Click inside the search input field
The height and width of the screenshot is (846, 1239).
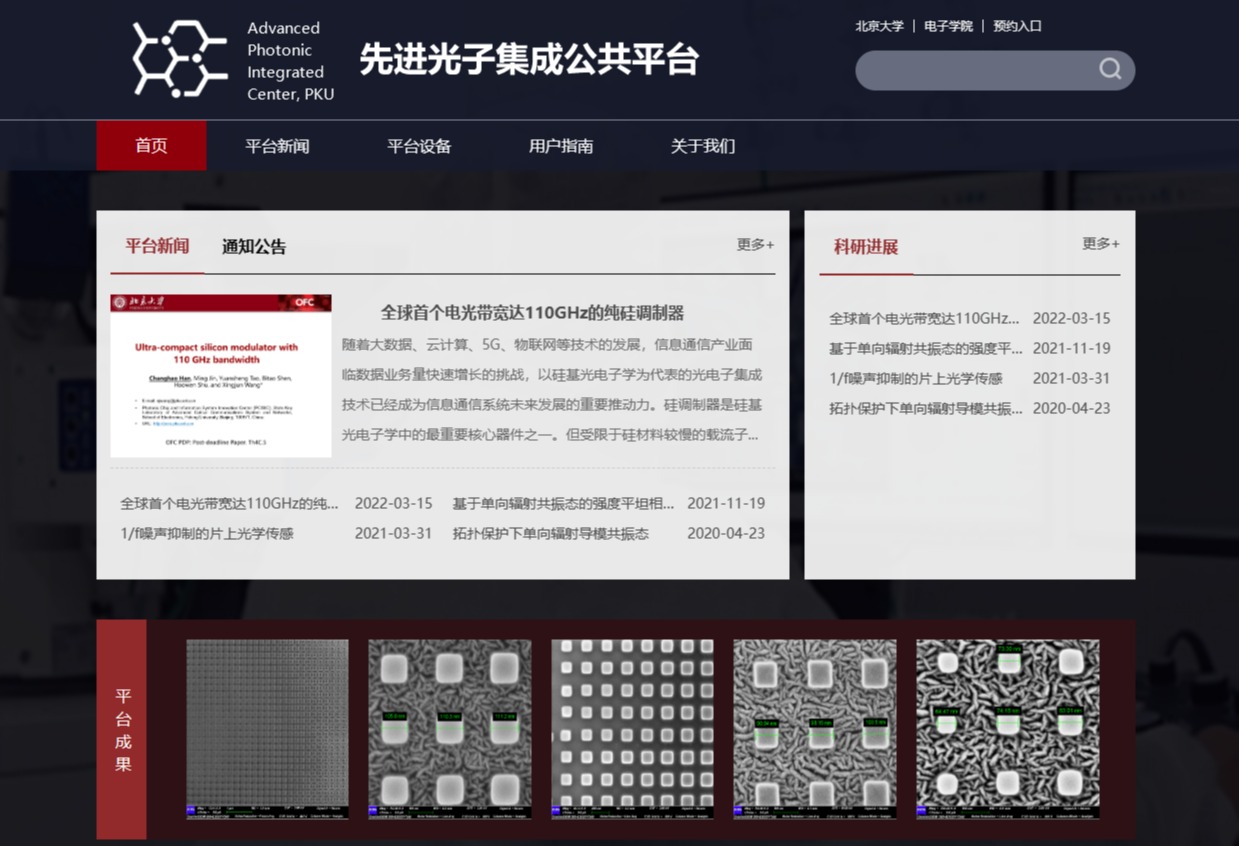click(x=975, y=70)
